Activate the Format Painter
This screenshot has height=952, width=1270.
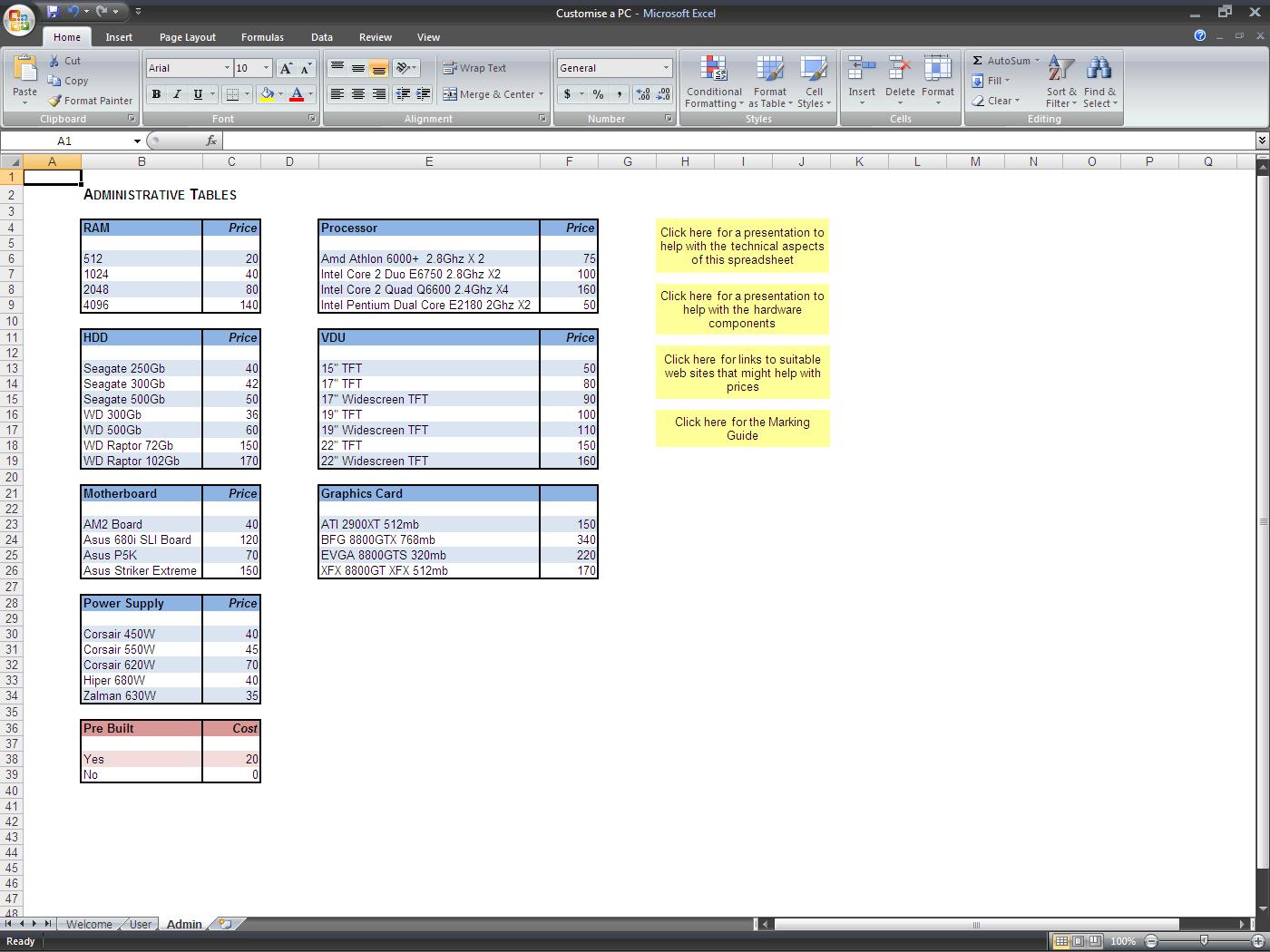(91, 101)
